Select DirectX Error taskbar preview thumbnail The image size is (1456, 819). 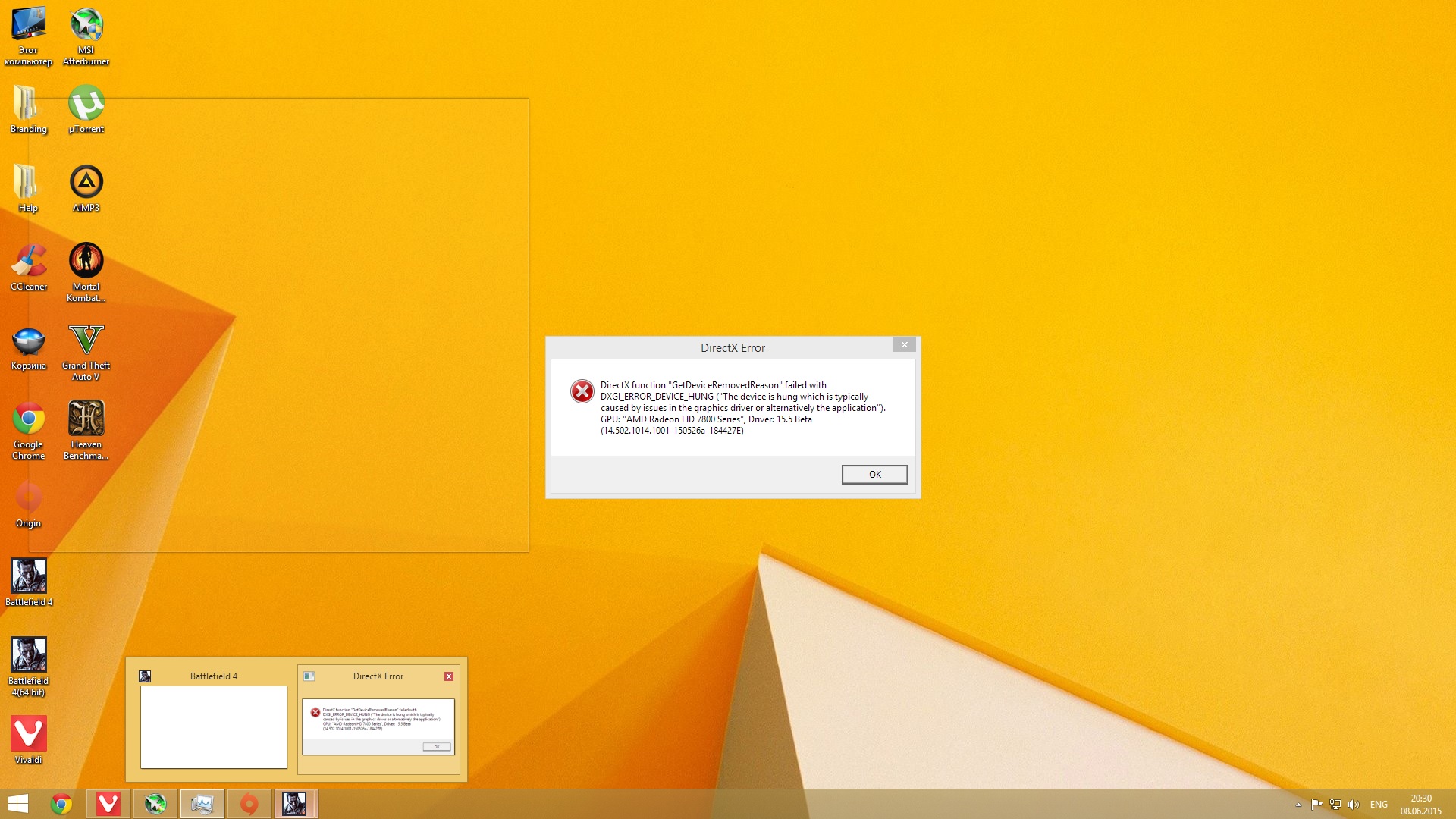pos(378,726)
